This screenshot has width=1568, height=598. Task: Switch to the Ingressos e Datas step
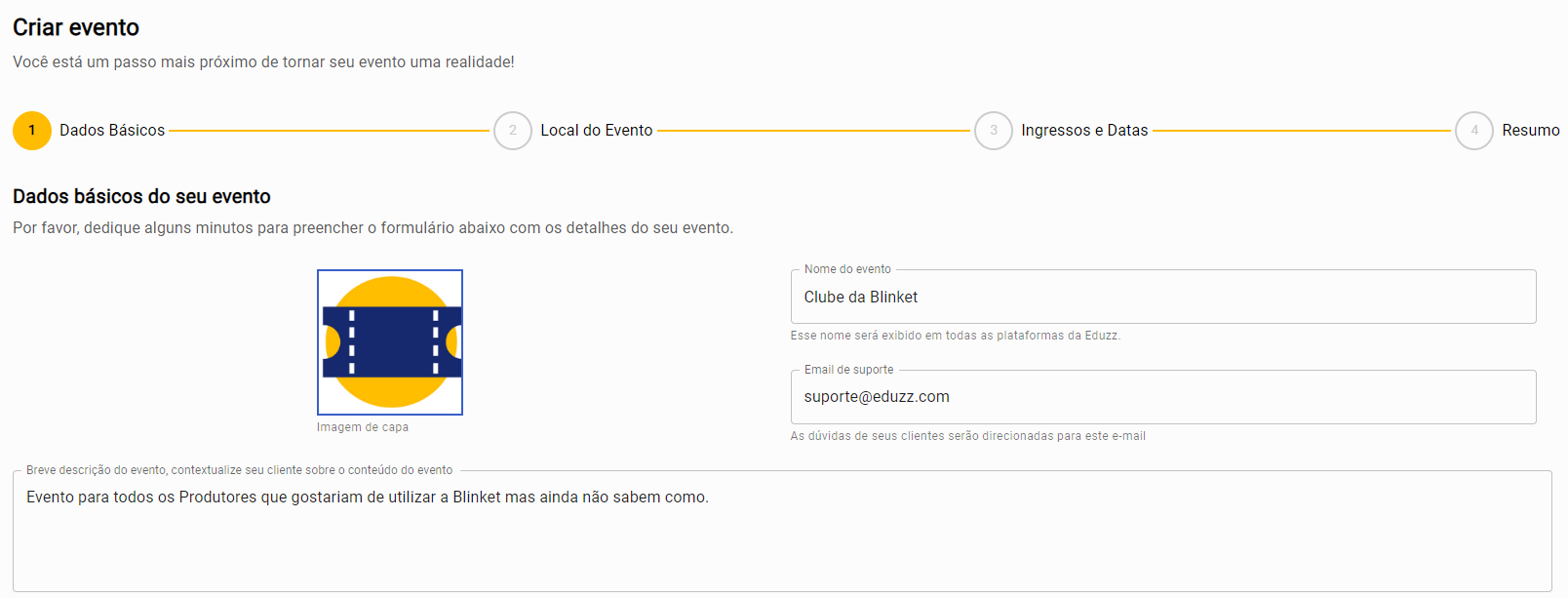[1084, 131]
